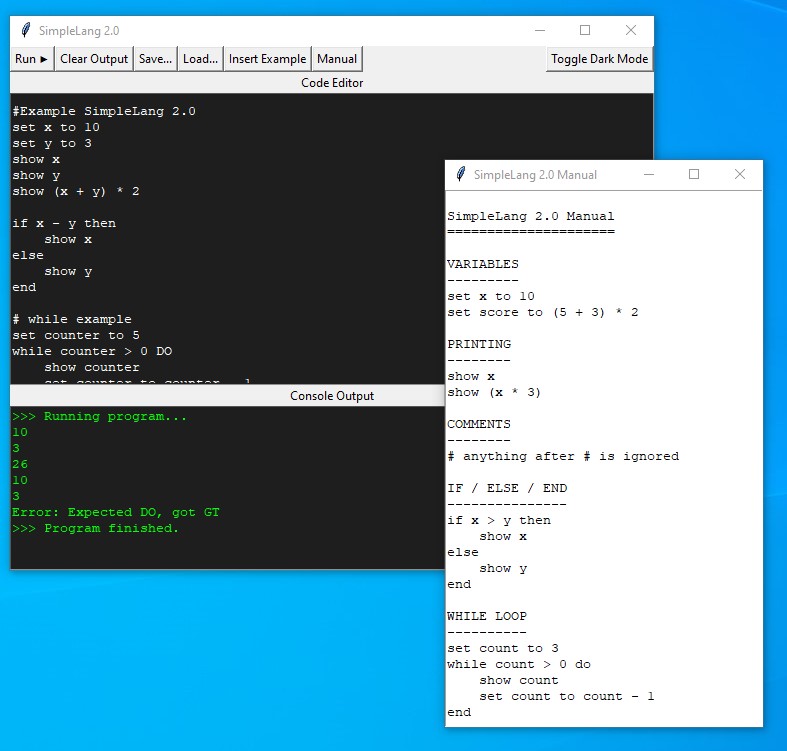Click the Insert Example button
787x751 pixels.
pyautogui.click(x=267, y=59)
